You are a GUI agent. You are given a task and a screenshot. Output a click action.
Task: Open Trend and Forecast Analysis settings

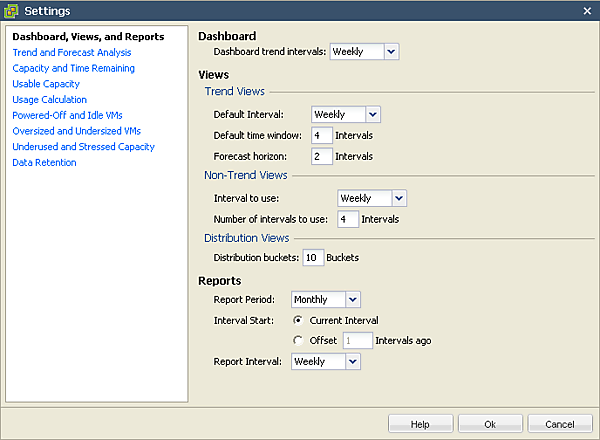[x=71, y=53]
